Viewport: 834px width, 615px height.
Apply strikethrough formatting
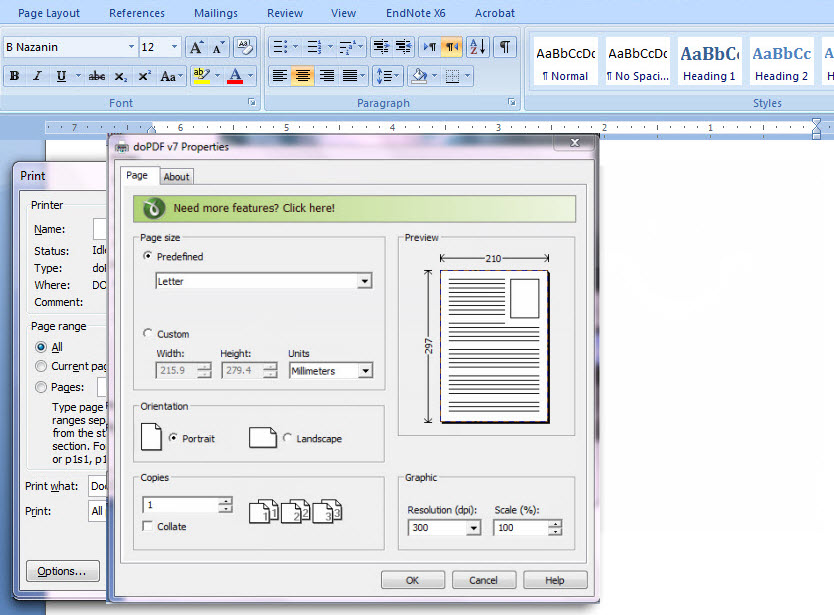coord(97,76)
